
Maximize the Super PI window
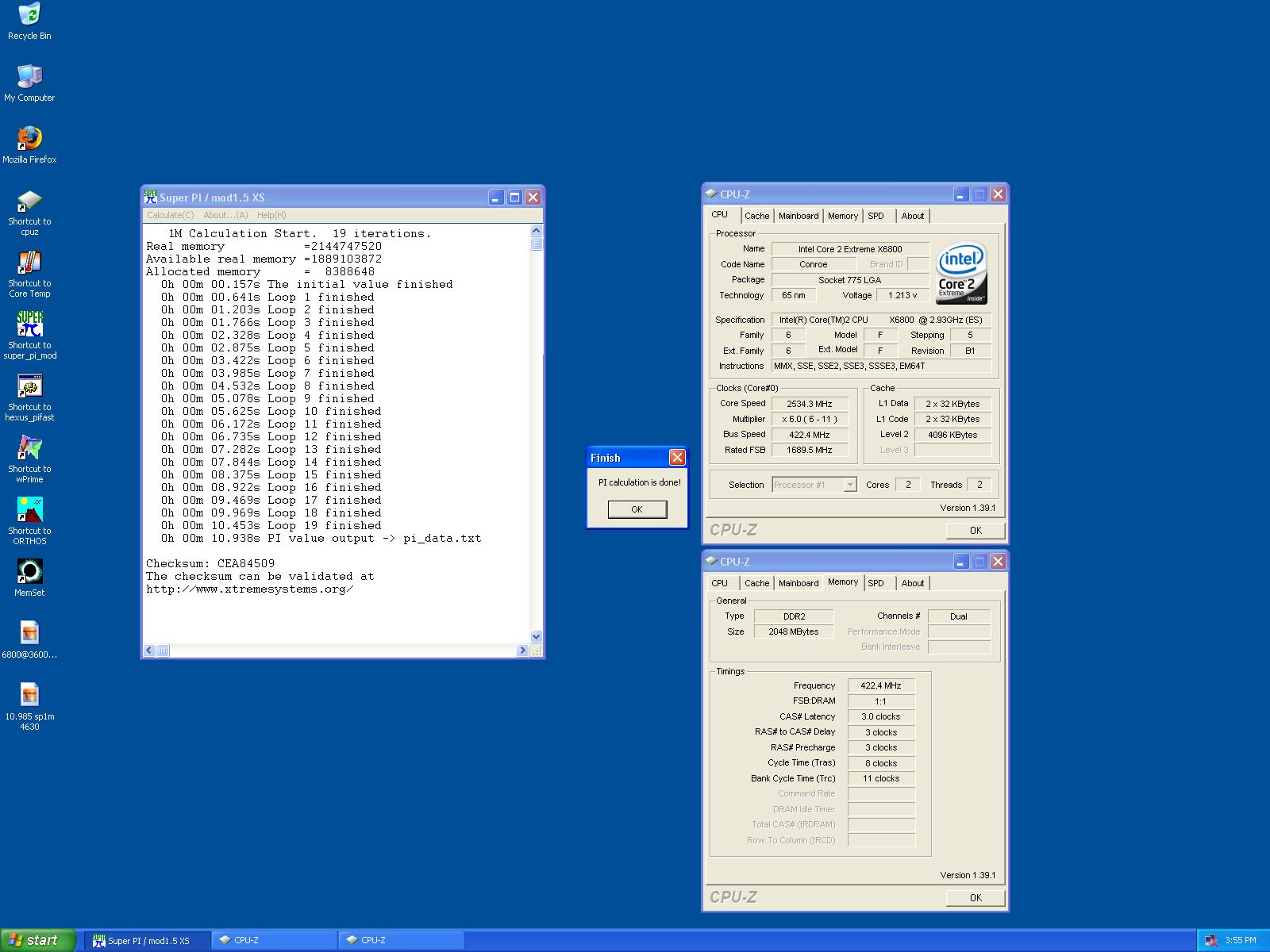click(514, 197)
